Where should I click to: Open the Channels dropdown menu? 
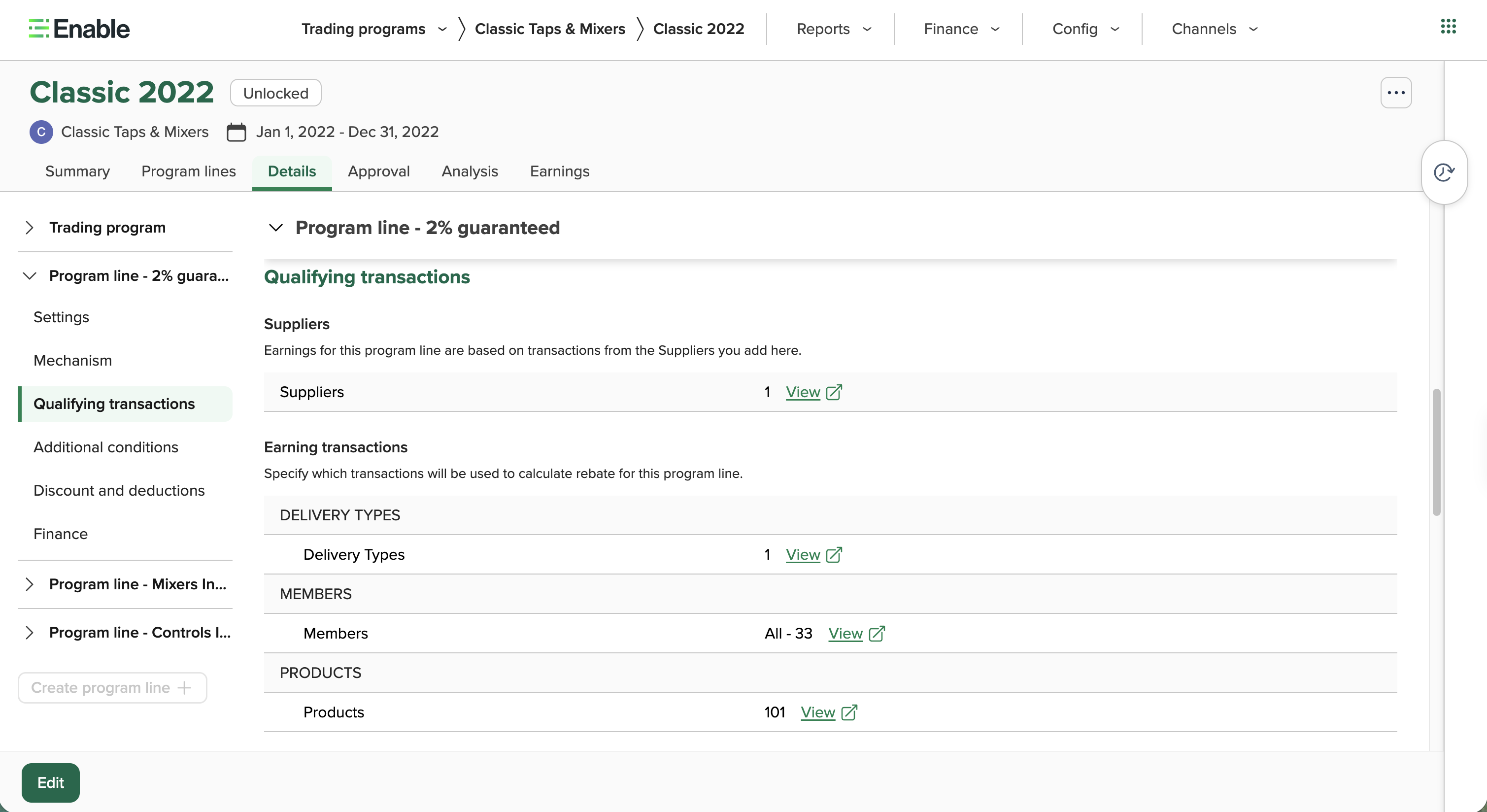1215,29
